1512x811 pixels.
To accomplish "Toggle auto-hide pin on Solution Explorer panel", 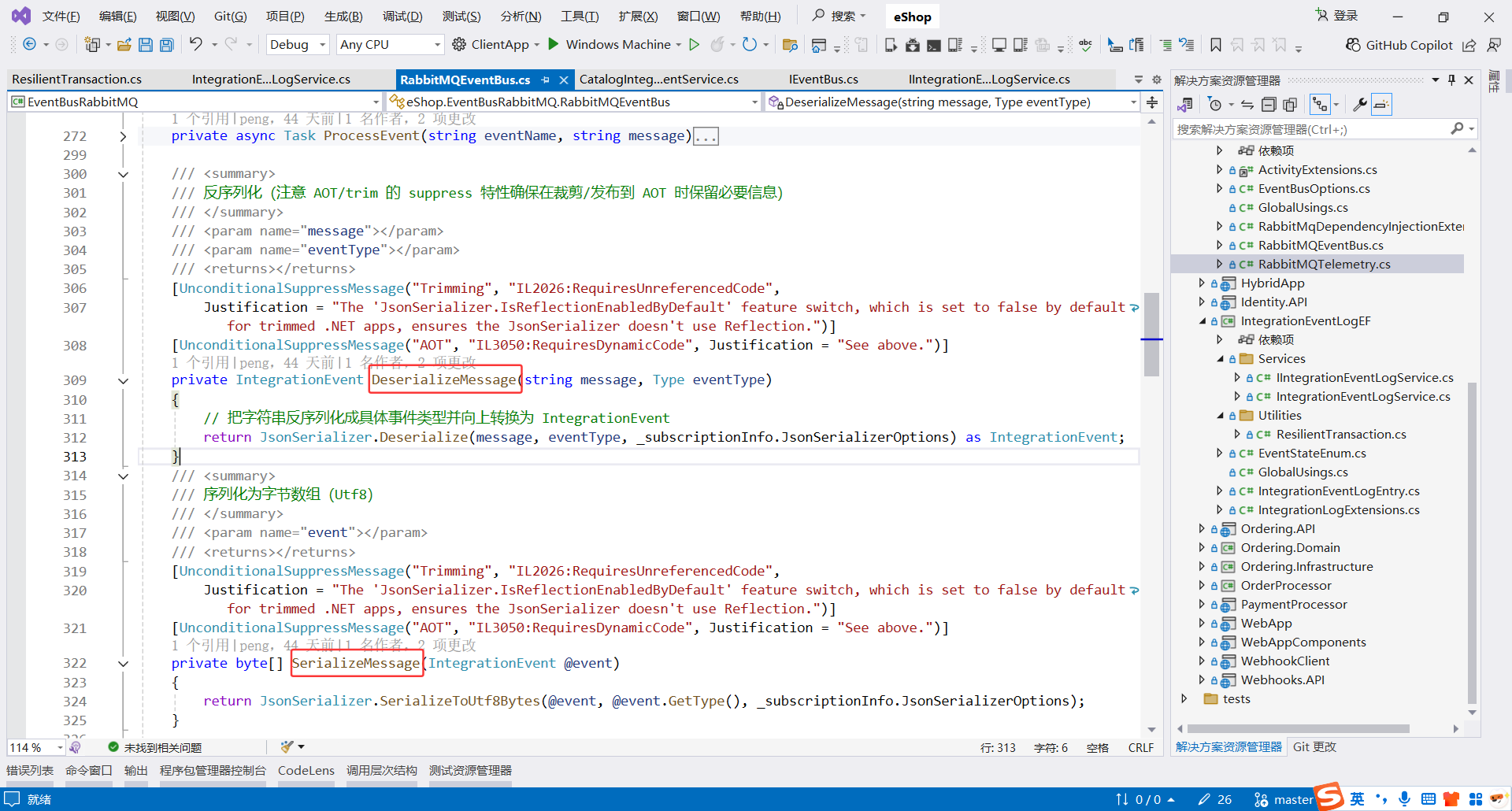I will coord(1451,80).
